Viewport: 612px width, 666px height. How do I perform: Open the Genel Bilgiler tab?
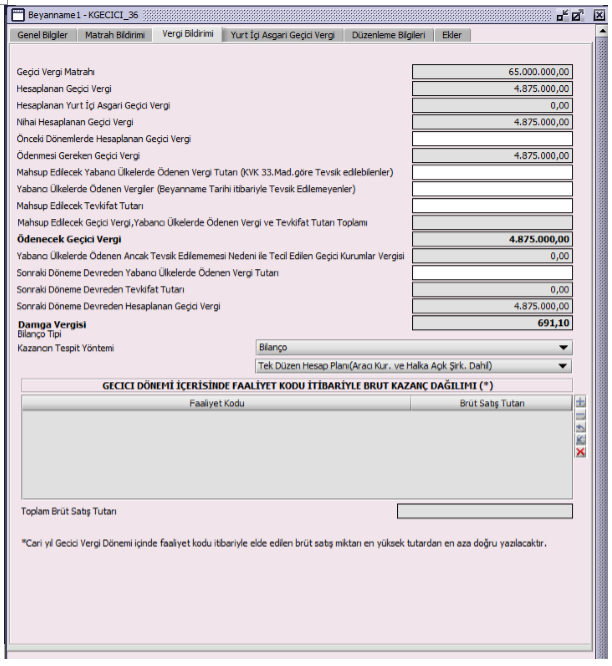pos(42,35)
